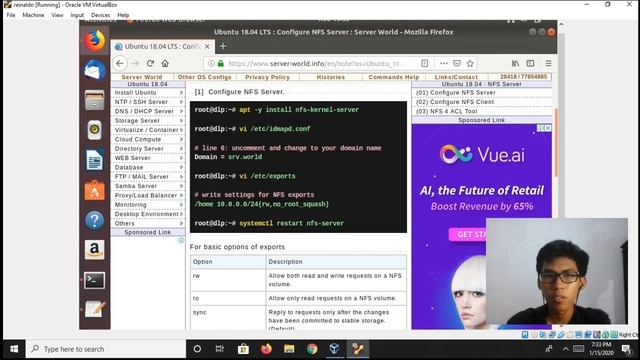
Task: Bookmark this page with the star
Action: tap(470, 63)
